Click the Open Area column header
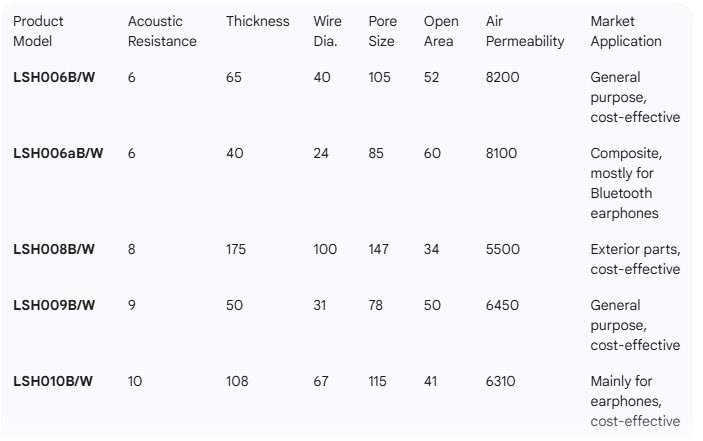703x441 pixels. point(439,31)
